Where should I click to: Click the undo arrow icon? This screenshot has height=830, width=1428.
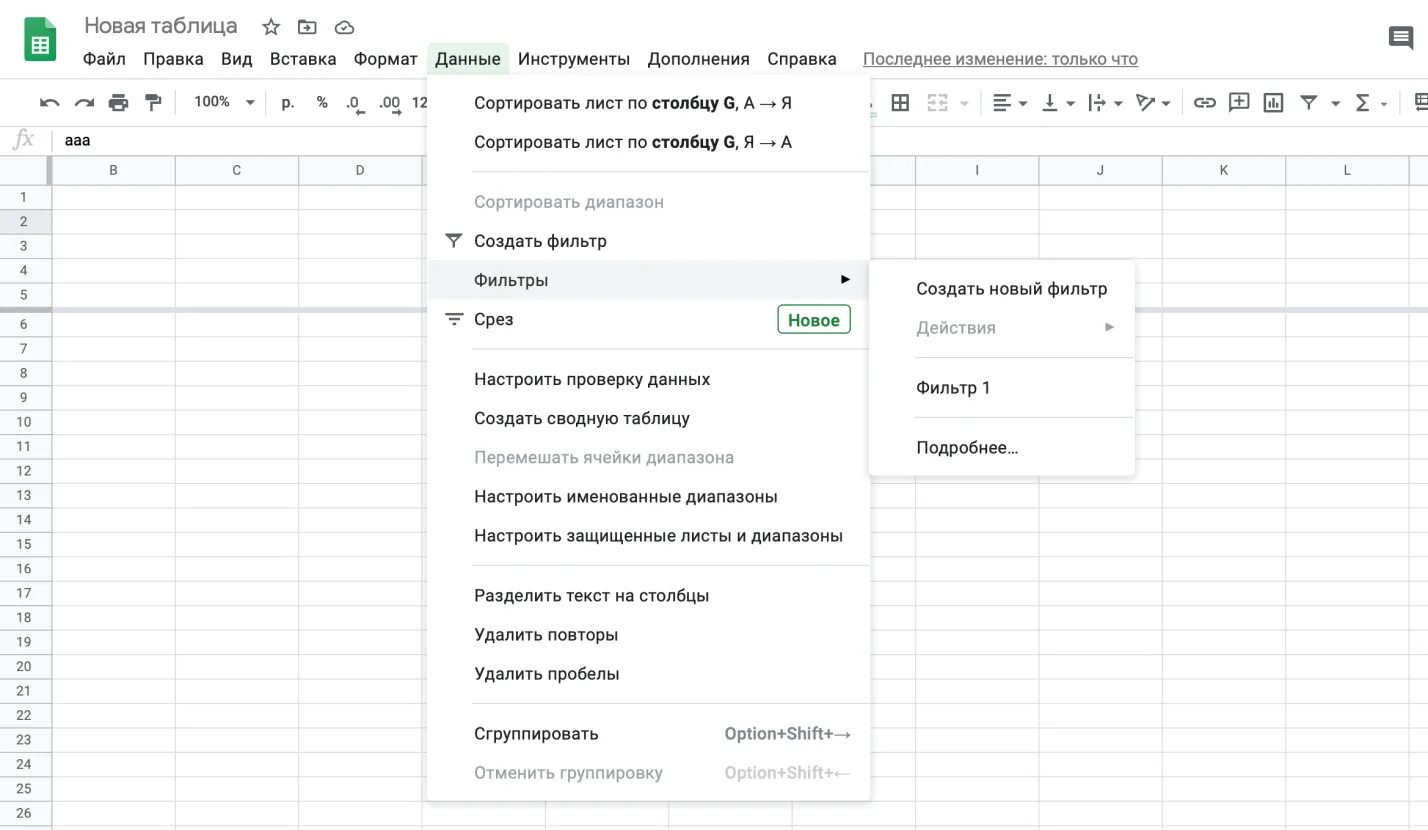(x=49, y=102)
